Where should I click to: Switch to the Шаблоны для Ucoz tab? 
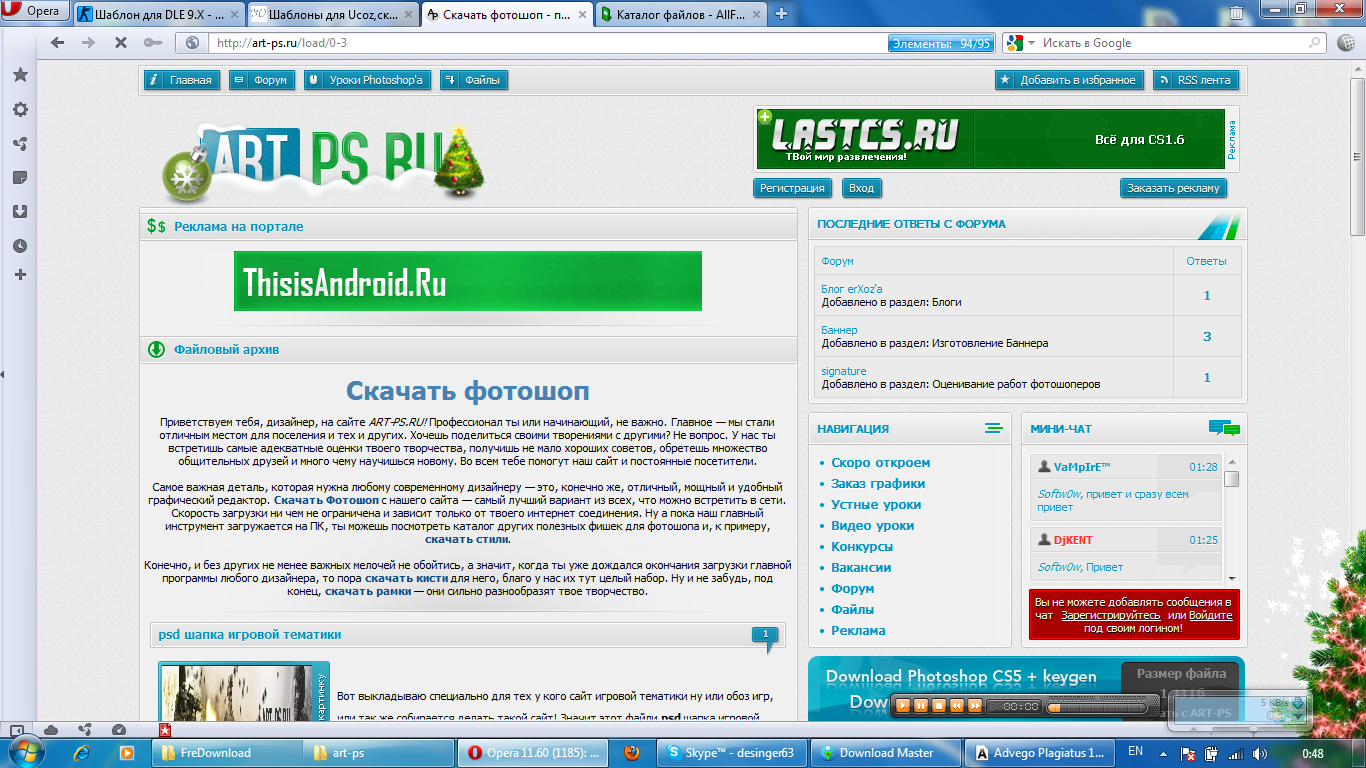point(331,14)
